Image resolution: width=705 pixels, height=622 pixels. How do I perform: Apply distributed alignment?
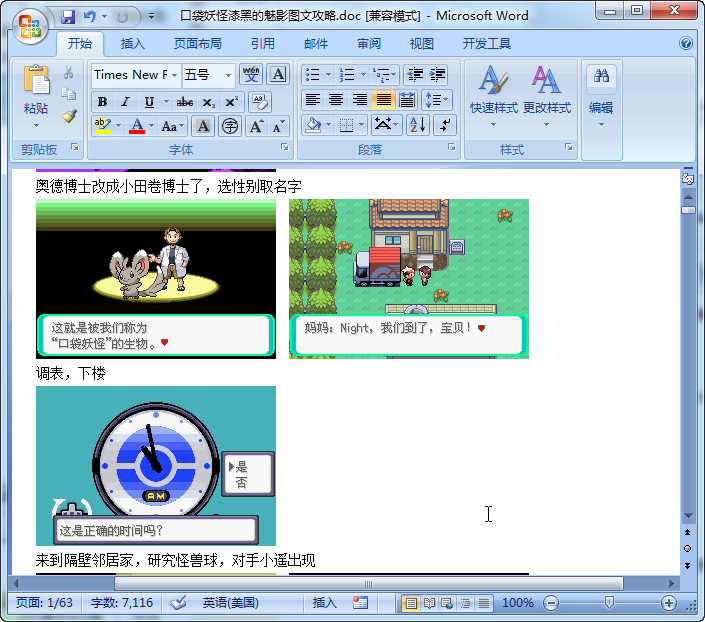coord(407,99)
